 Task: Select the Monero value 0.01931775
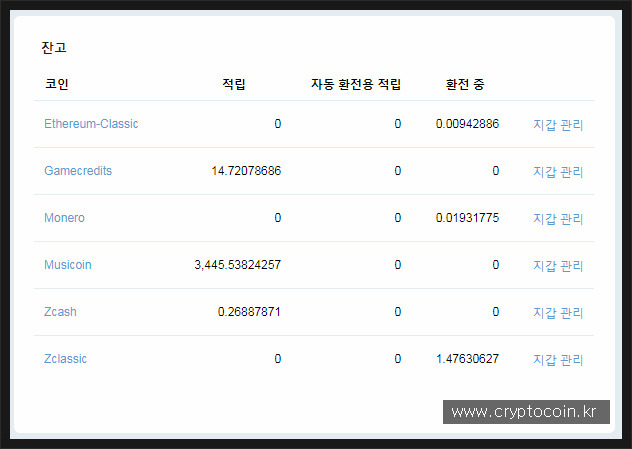pos(467,218)
